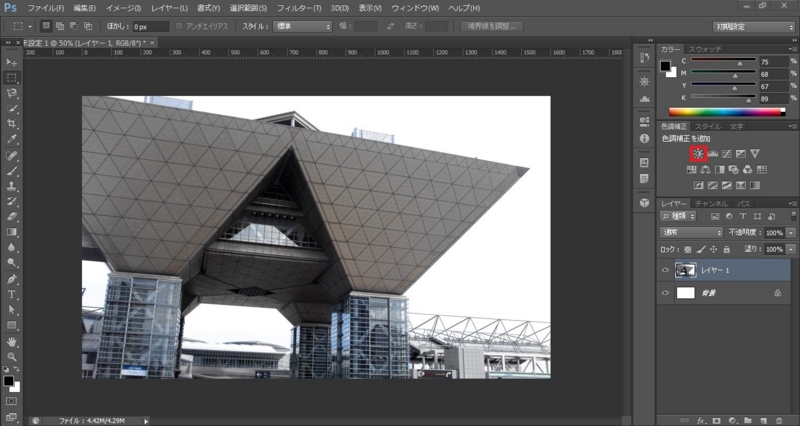The height and width of the screenshot is (426, 800).
Task: Add Brightness/Contrast adjustment (red highlighted icon)
Action: tap(698, 153)
